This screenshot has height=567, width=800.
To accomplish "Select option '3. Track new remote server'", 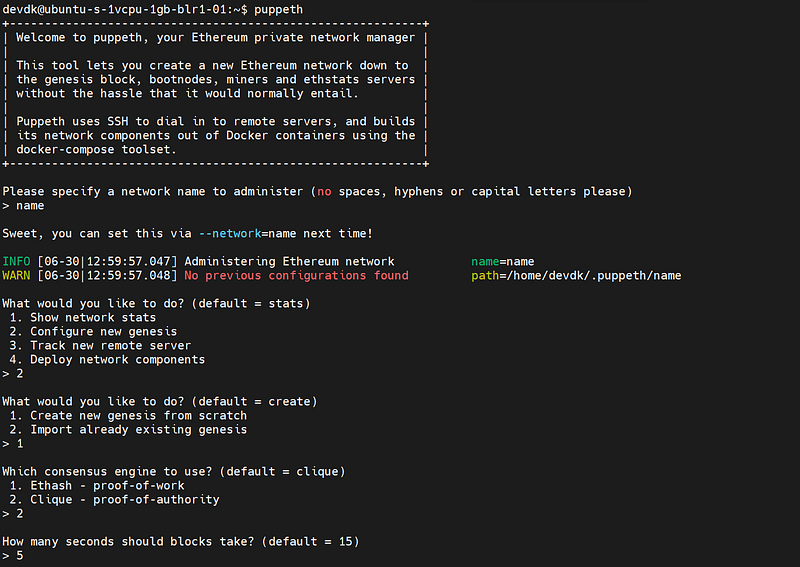I will click(100, 346).
